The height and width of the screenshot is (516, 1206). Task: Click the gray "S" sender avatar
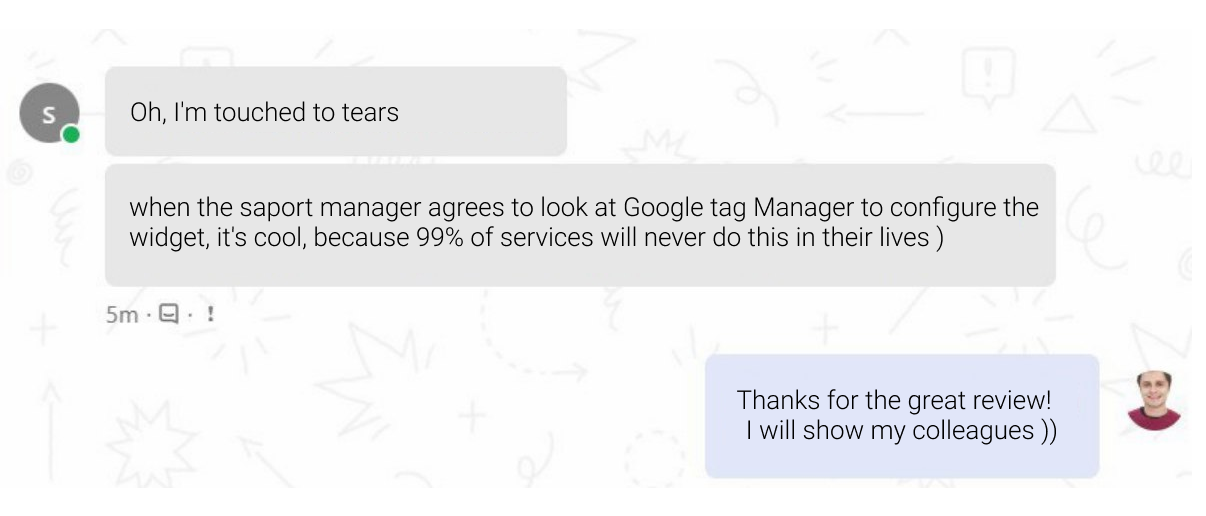tap(46, 115)
